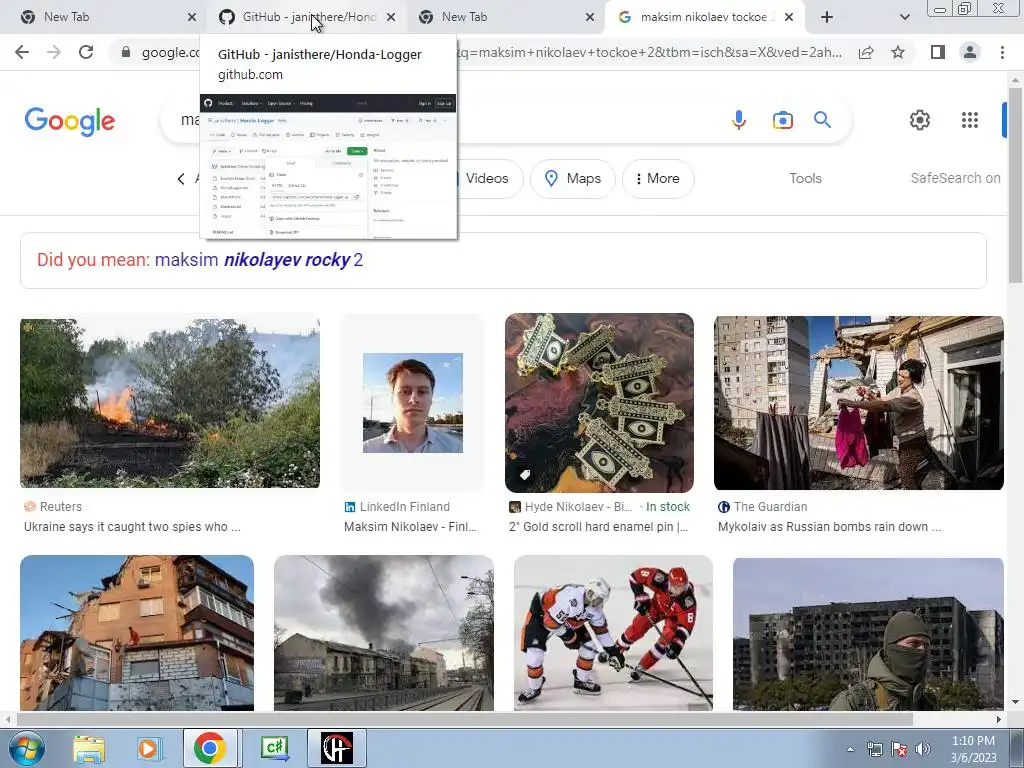Viewport: 1024px width, 768px height.
Task: Click the SafeSearch on setting
Action: [x=955, y=178]
